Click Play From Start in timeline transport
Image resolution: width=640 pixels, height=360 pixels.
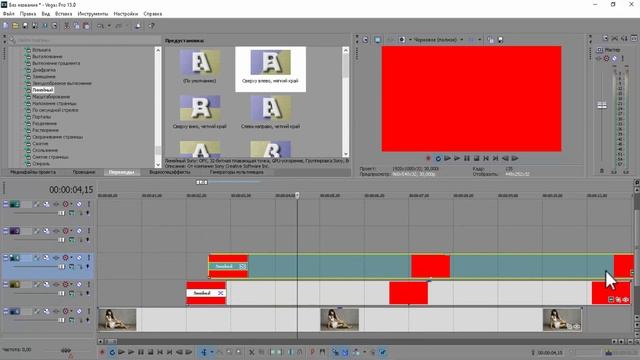point(121,352)
